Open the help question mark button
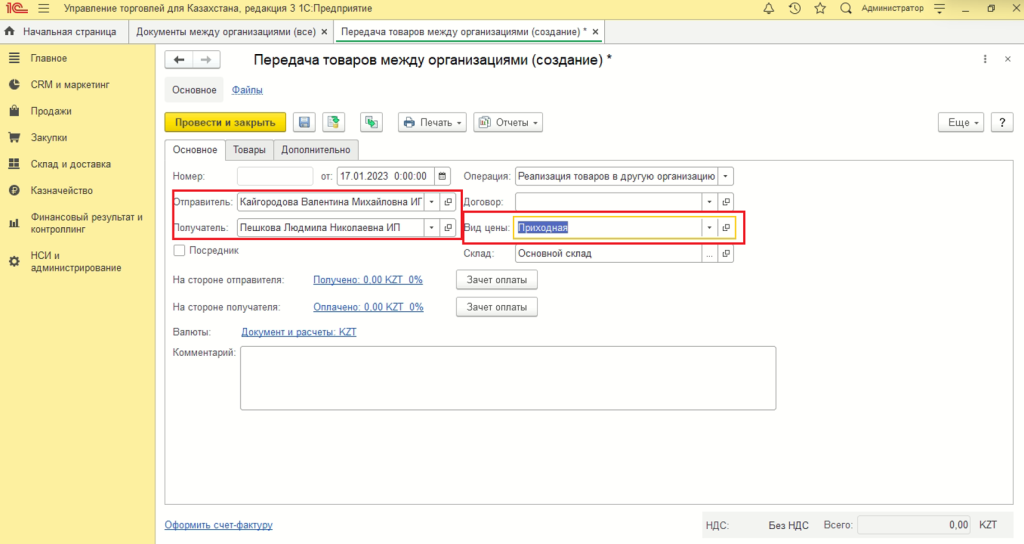This screenshot has width=1024, height=544. 1002,122
